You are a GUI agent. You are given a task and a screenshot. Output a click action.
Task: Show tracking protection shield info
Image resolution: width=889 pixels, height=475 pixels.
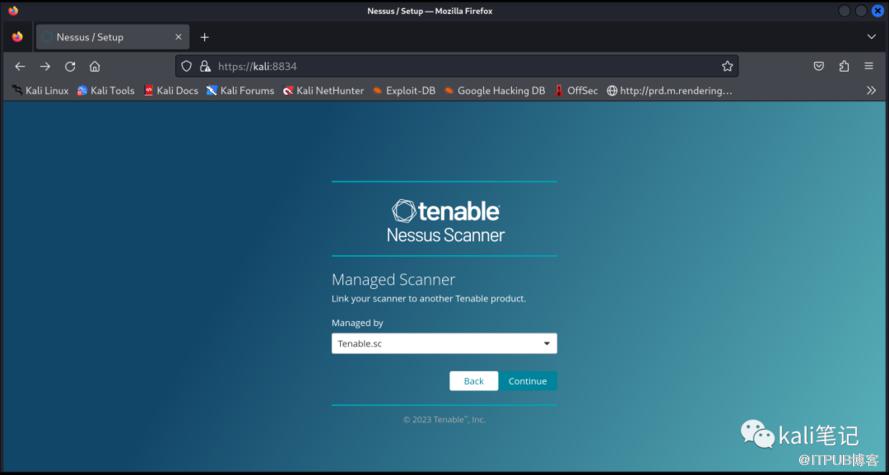tap(187, 66)
